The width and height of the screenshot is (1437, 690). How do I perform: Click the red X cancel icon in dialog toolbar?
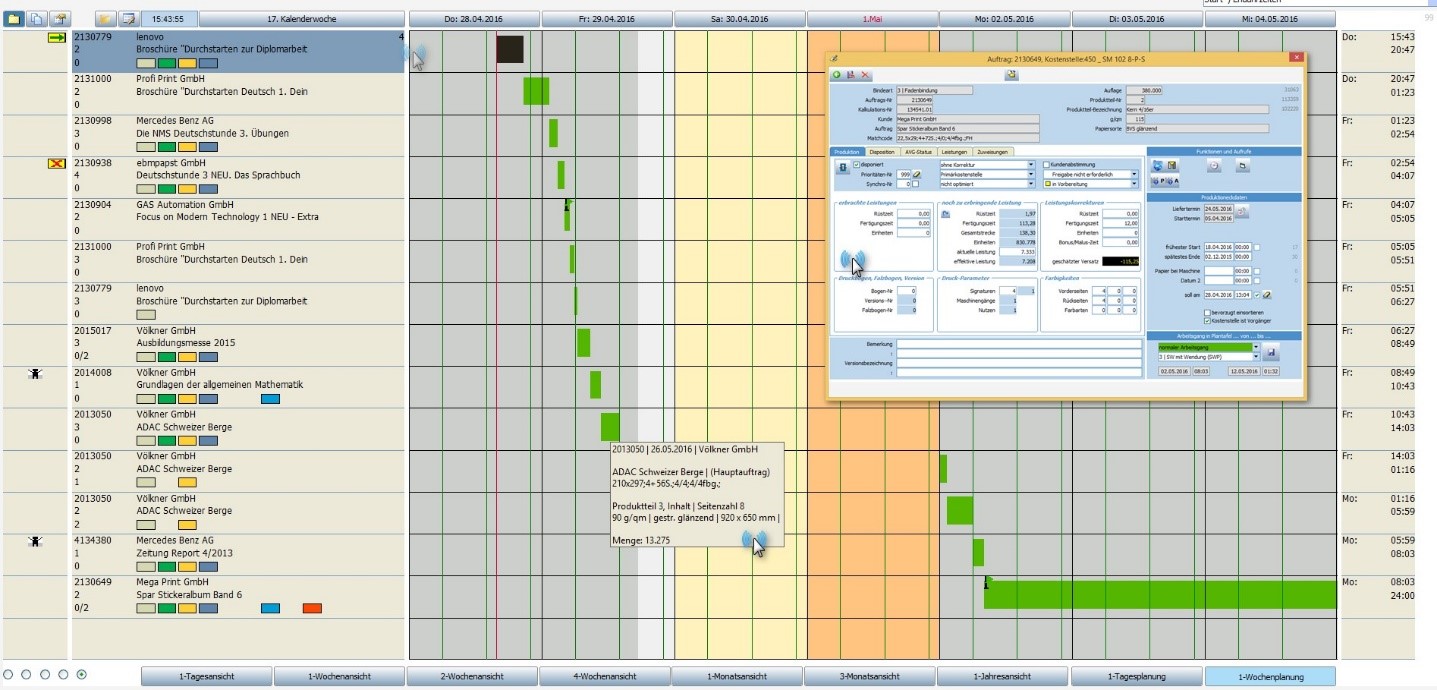865,75
